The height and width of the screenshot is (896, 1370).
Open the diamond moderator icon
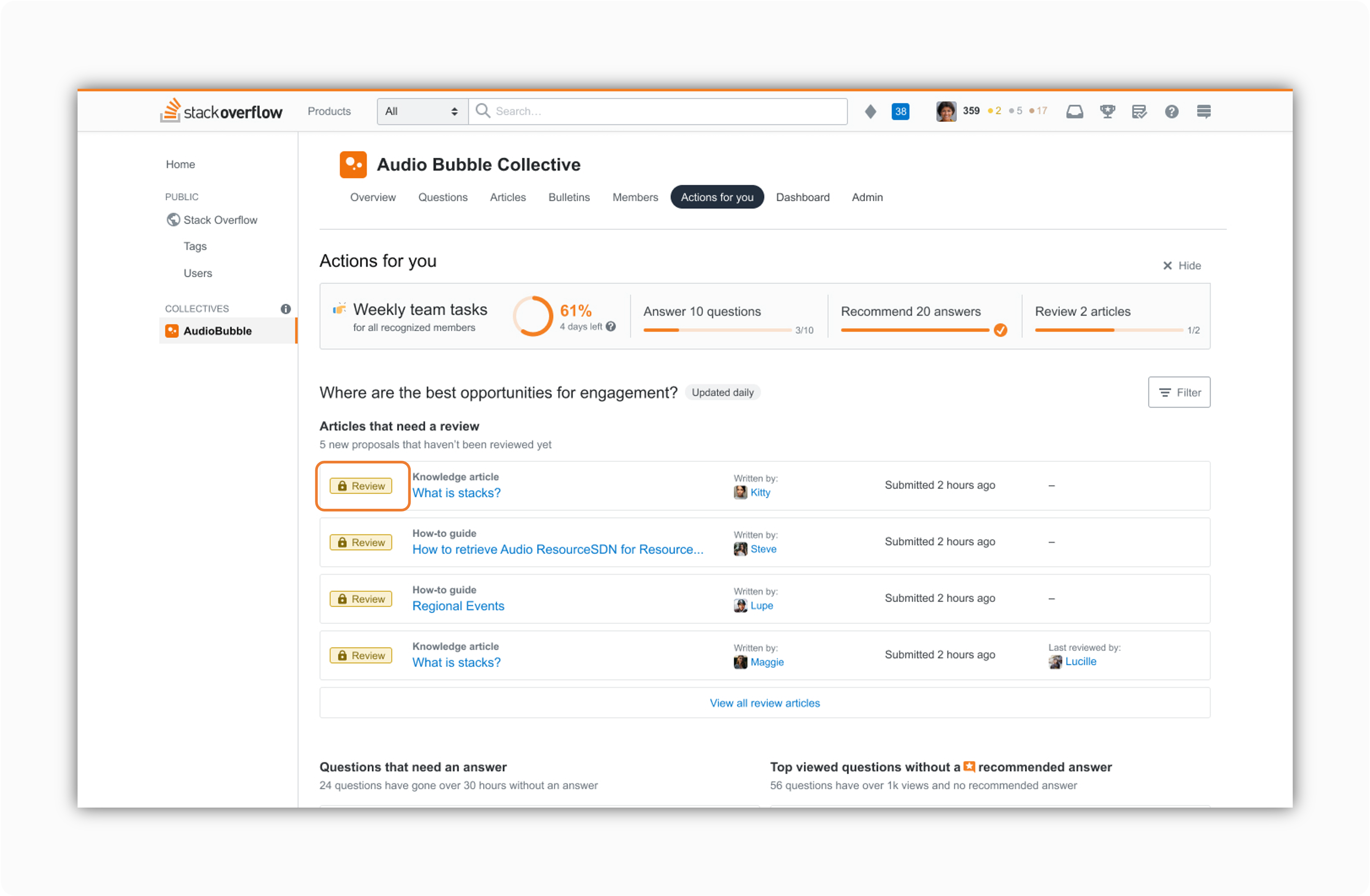point(871,111)
